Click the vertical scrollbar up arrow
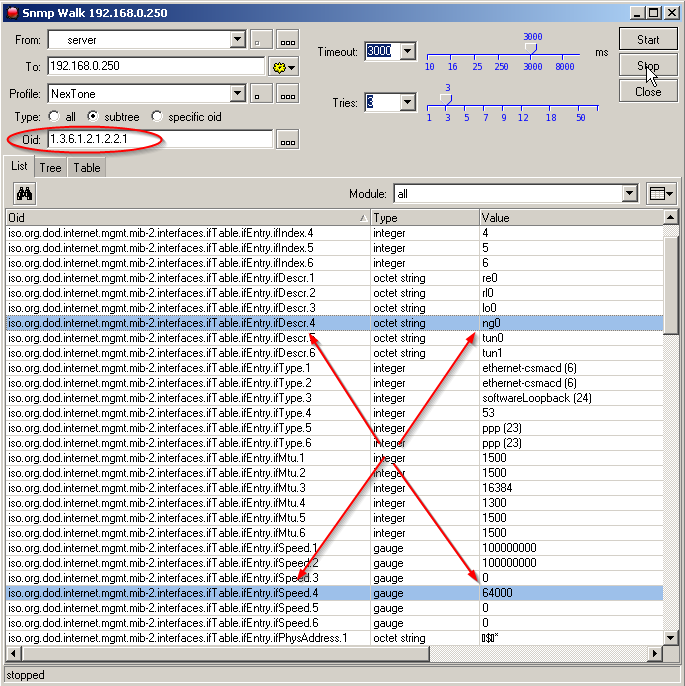The width and height of the screenshot is (685, 686). (670, 217)
